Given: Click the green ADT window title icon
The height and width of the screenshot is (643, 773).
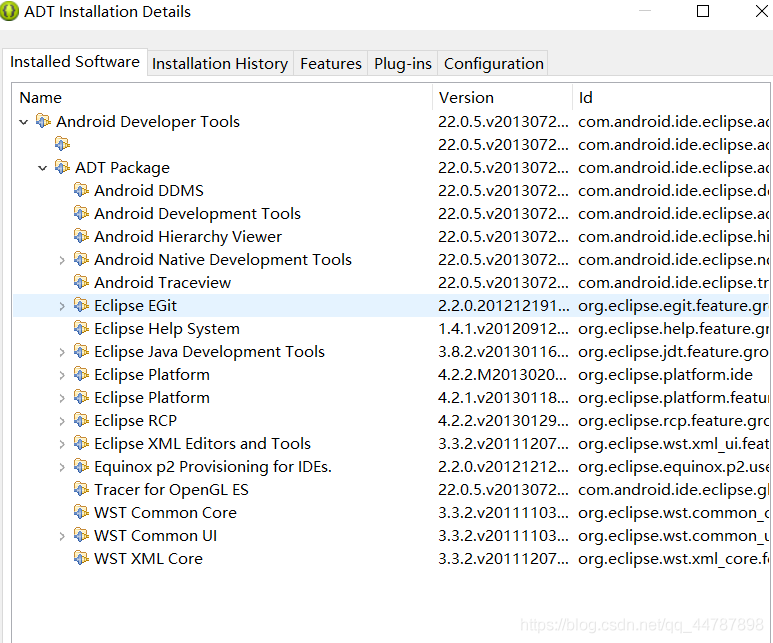Looking at the screenshot, I should click(9, 11).
